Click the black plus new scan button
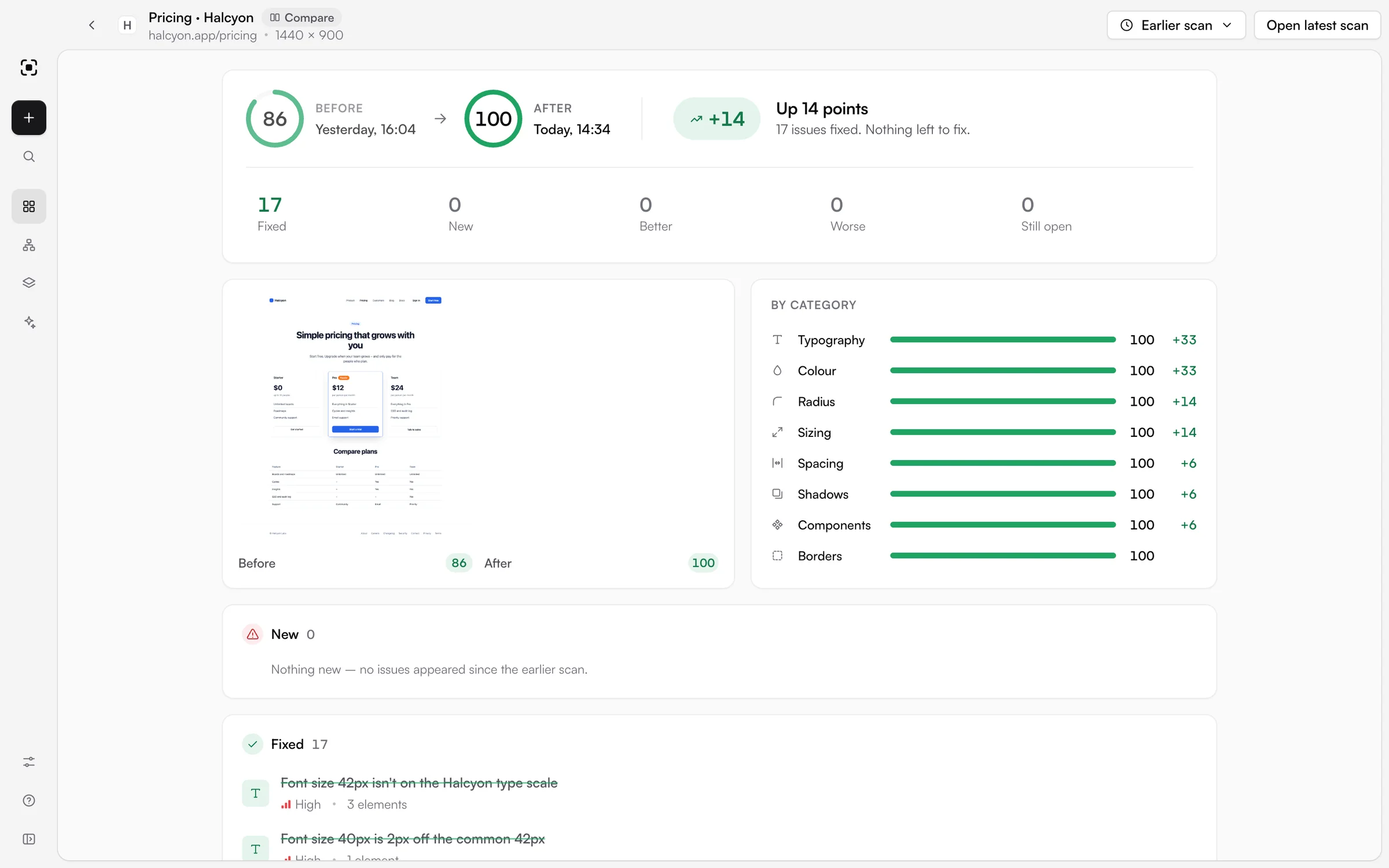Screen dimensions: 1389x868 pos(29,118)
